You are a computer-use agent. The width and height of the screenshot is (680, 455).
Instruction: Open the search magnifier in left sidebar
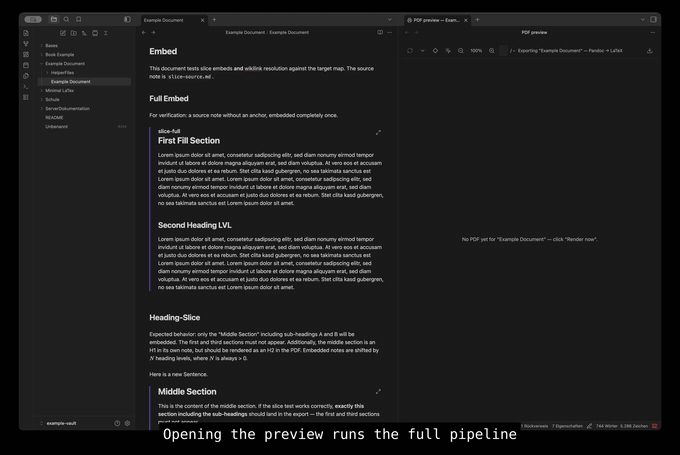[66, 20]
